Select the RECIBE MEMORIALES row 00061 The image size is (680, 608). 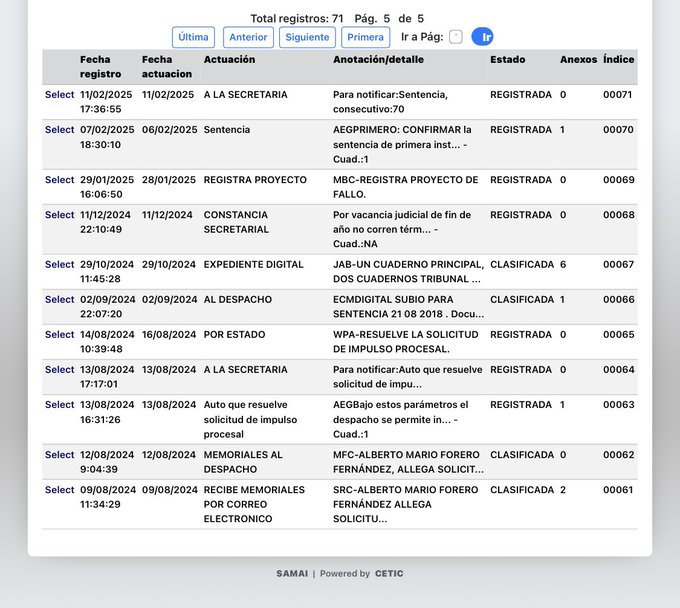point(59,490)
